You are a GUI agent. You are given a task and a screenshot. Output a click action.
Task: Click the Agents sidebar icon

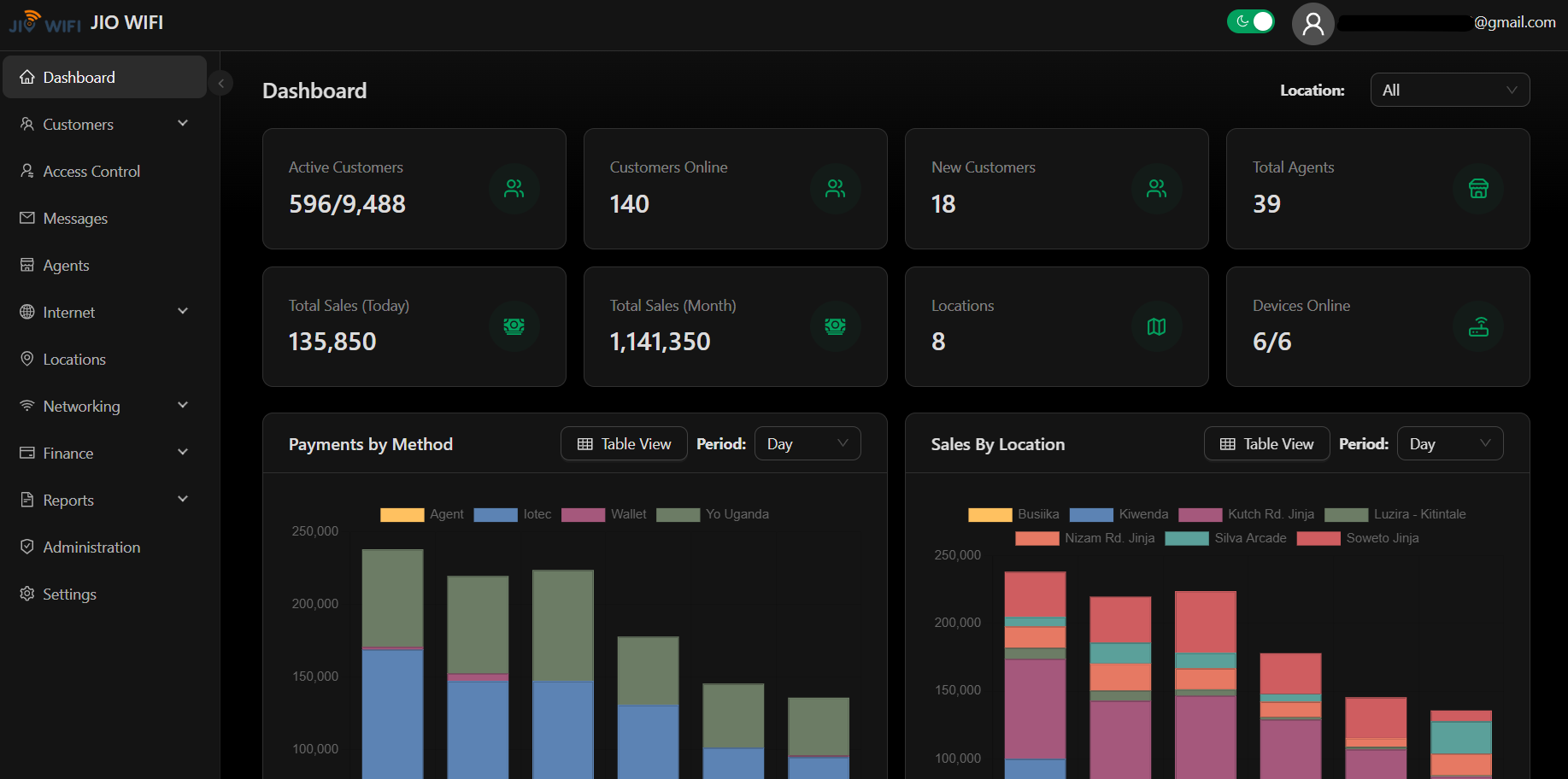pyautogui.click(x=27, y=265)
